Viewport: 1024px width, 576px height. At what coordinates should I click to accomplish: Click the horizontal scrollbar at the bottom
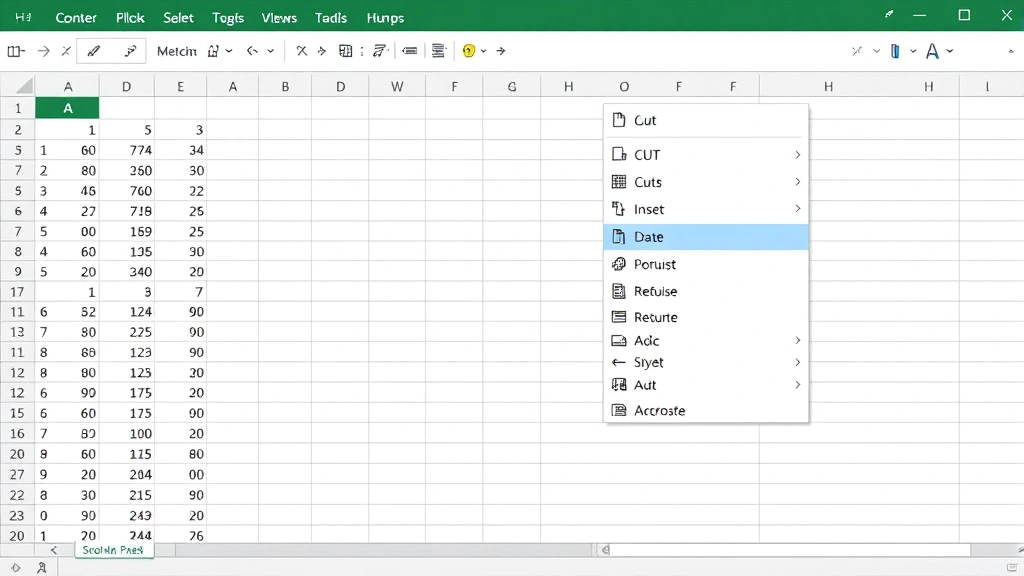coord(790,550)
